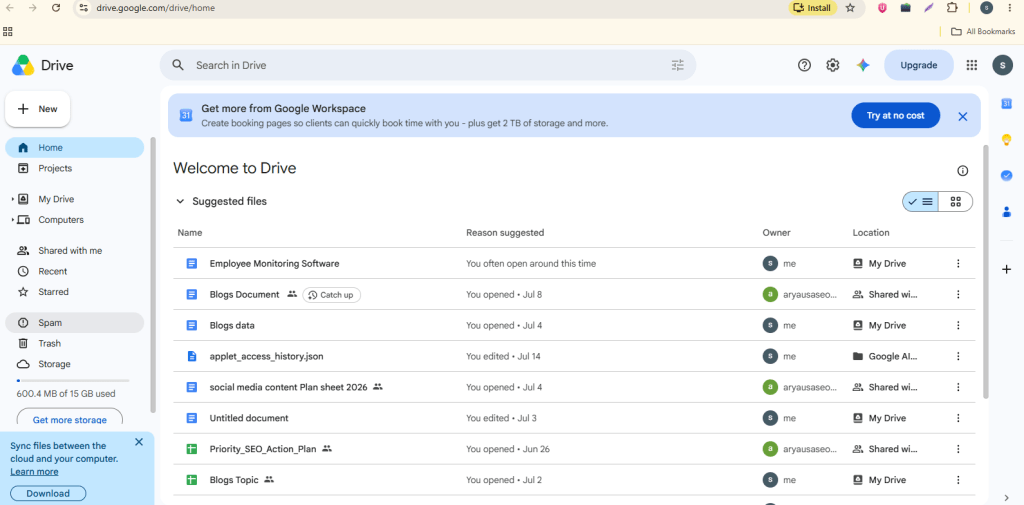Dismiss the Google Workspace banner
The image size is (1024, 505).
coord(962,116)
